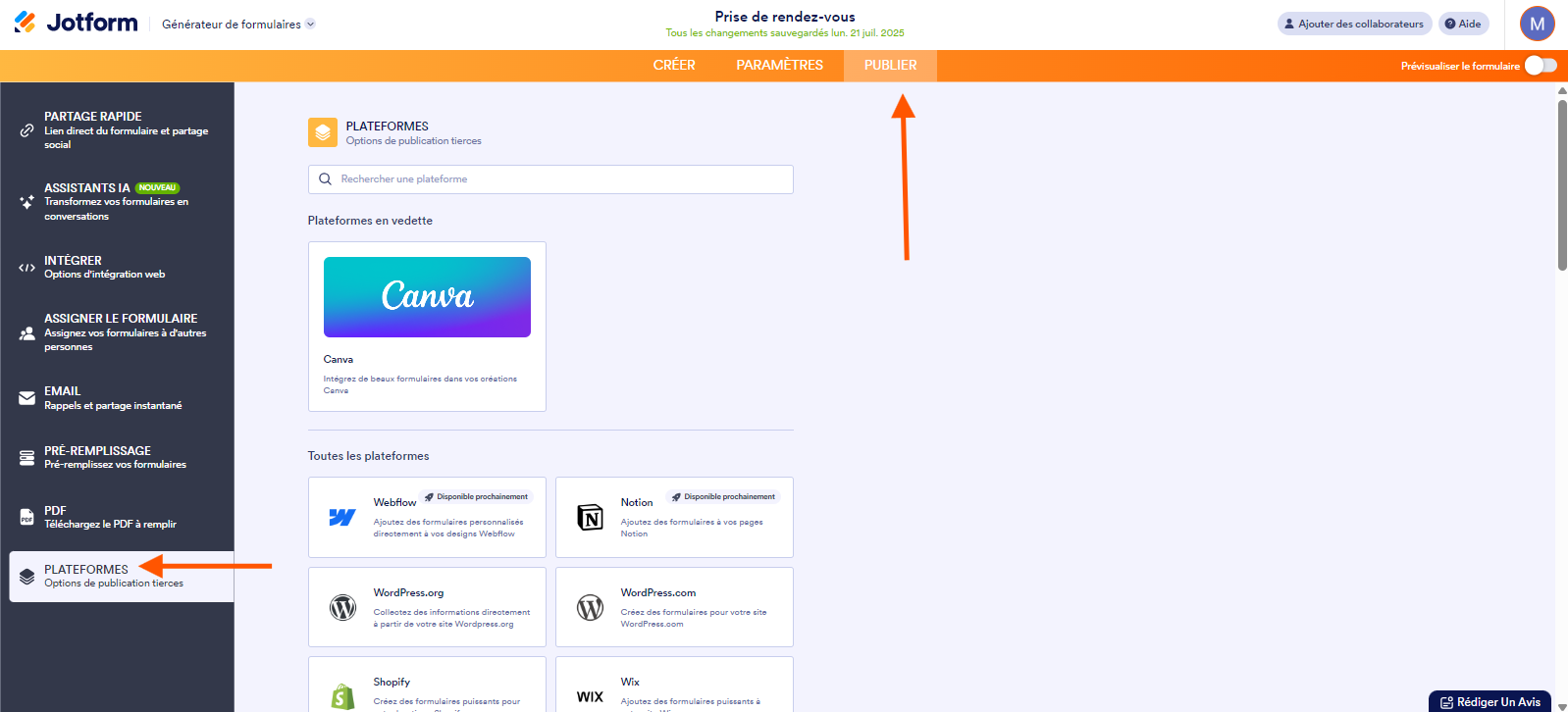The height and width of the screenshot is (712, 1568).
Task: Click the layers icon beside Plateformes in sidebar
Action: [x=27, y=577]
